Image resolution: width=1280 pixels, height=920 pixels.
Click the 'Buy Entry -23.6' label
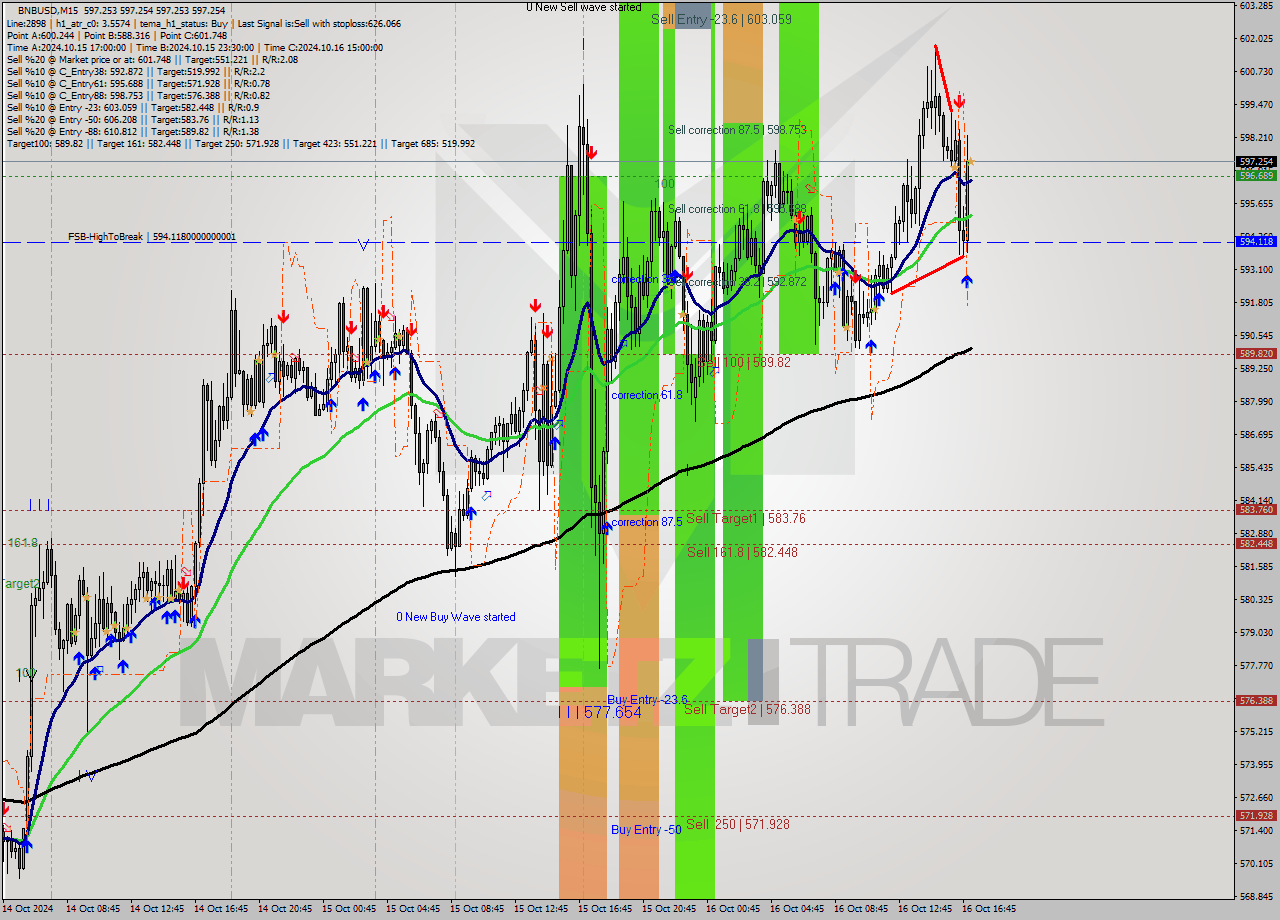coord(647,700)
